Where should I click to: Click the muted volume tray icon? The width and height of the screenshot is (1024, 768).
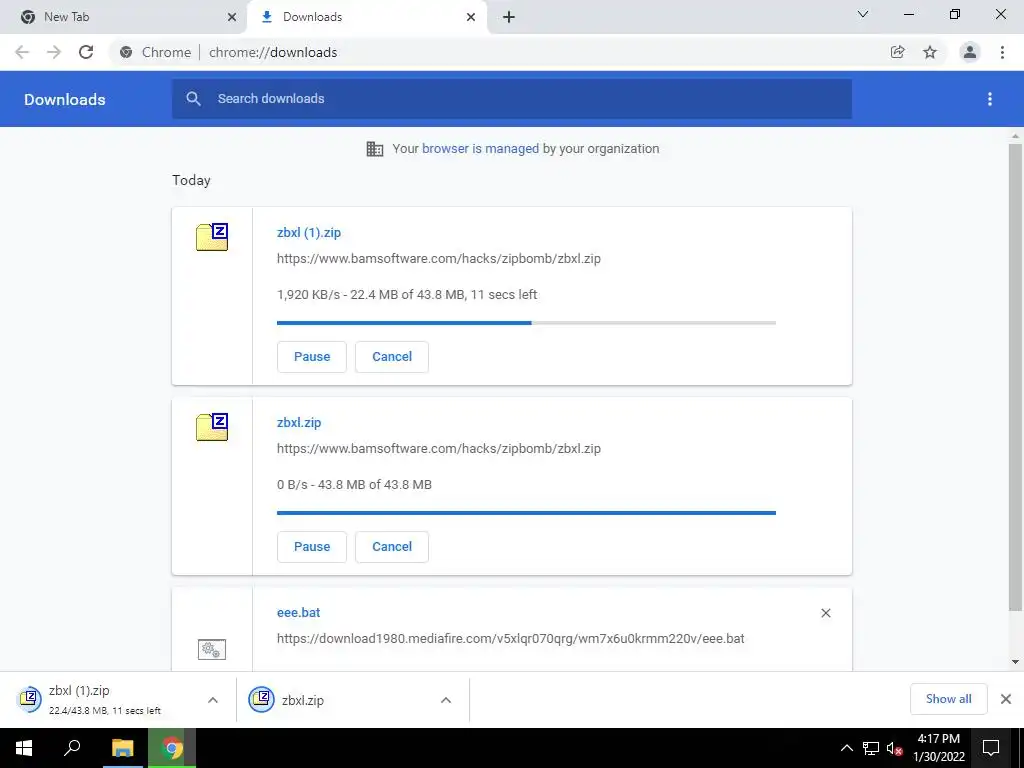pos(894,748)
